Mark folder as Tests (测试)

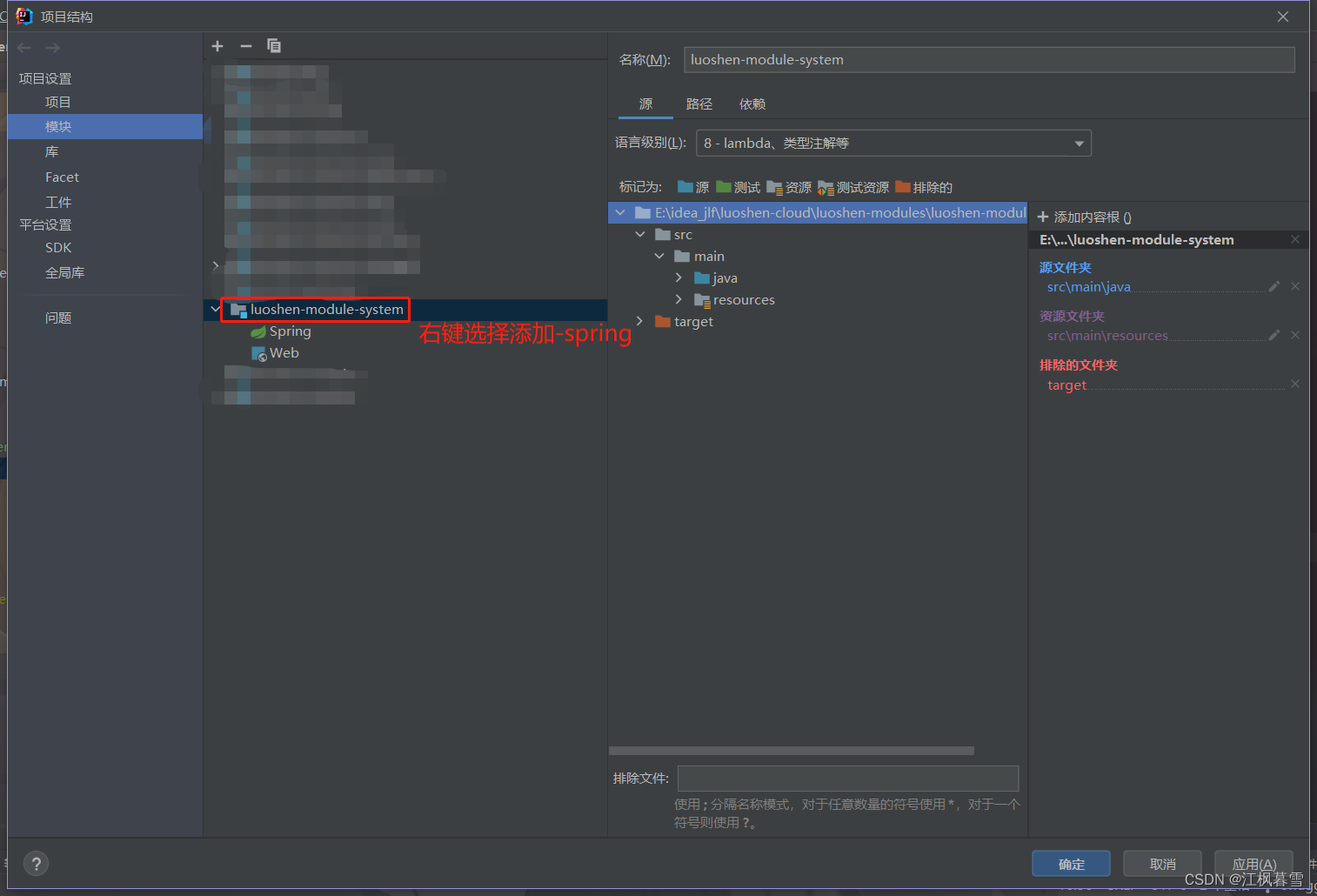pyautogui.click(x=738, y=187)
